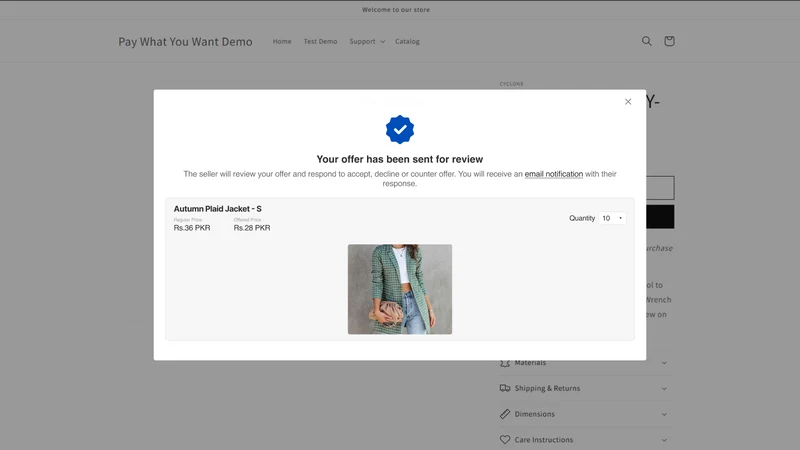
Task: Go to Home in the navigation
Action: click(x=282, y=41)
